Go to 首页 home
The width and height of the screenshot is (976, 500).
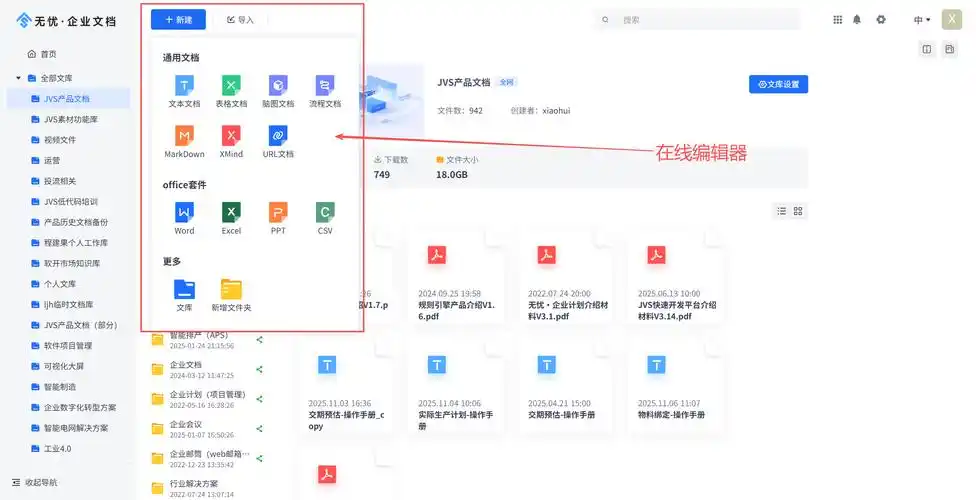pos(42,54)
